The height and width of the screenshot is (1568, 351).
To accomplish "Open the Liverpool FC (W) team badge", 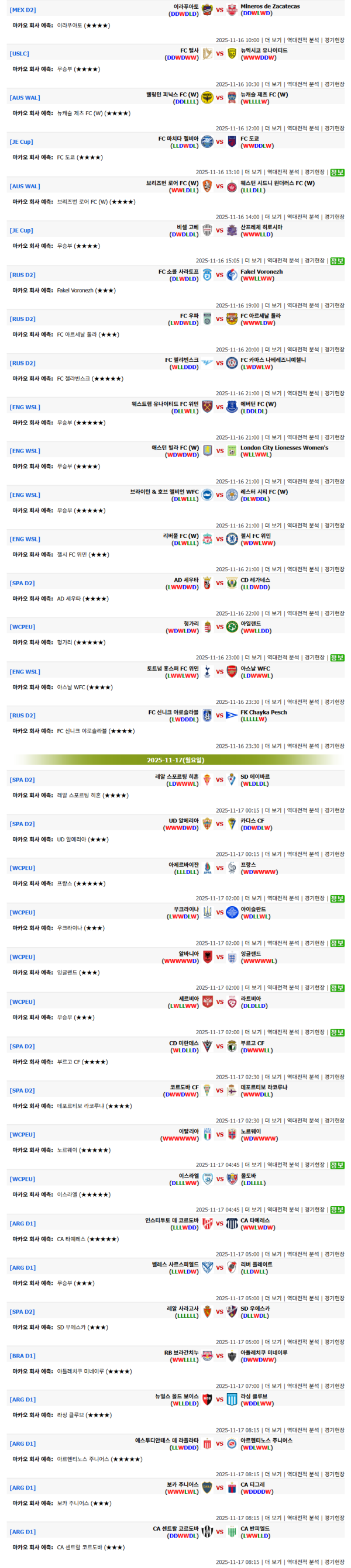I will (x=207, y=539).
